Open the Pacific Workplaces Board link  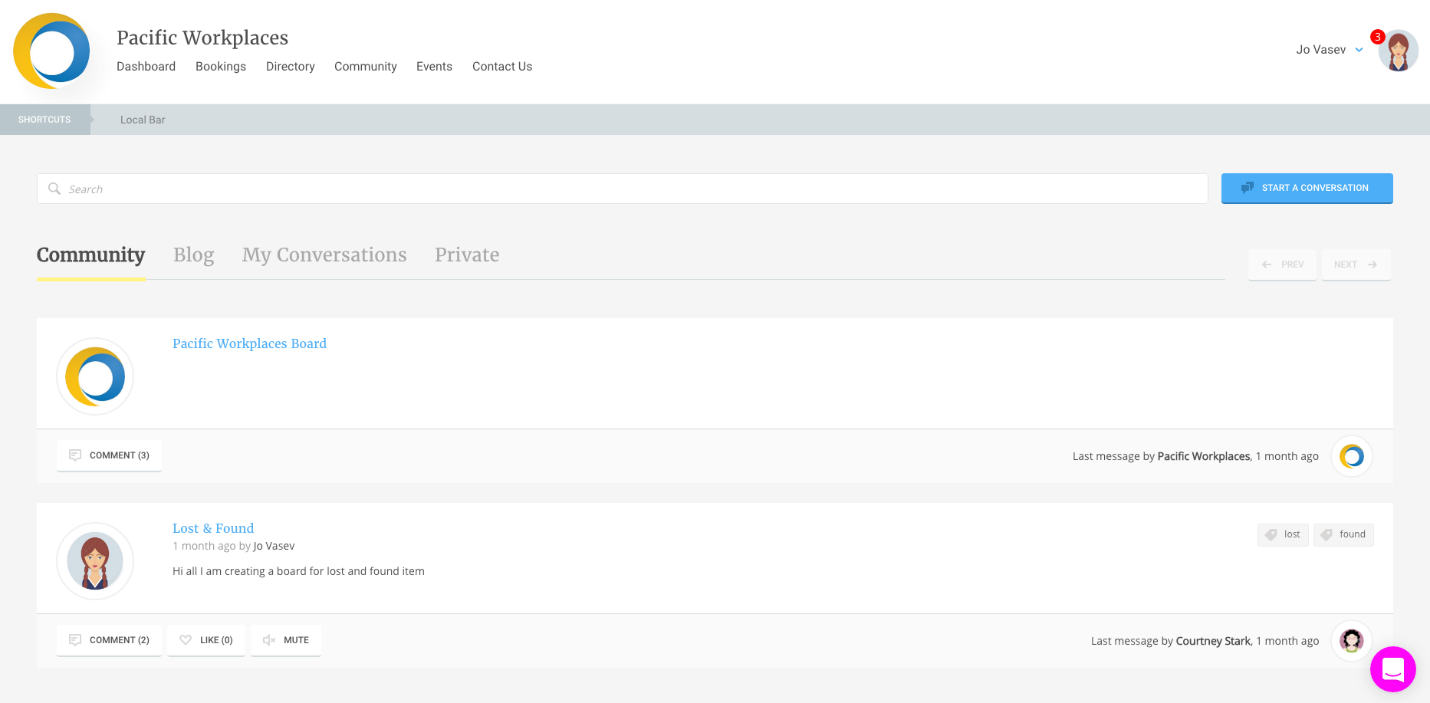tap(249, 344)
